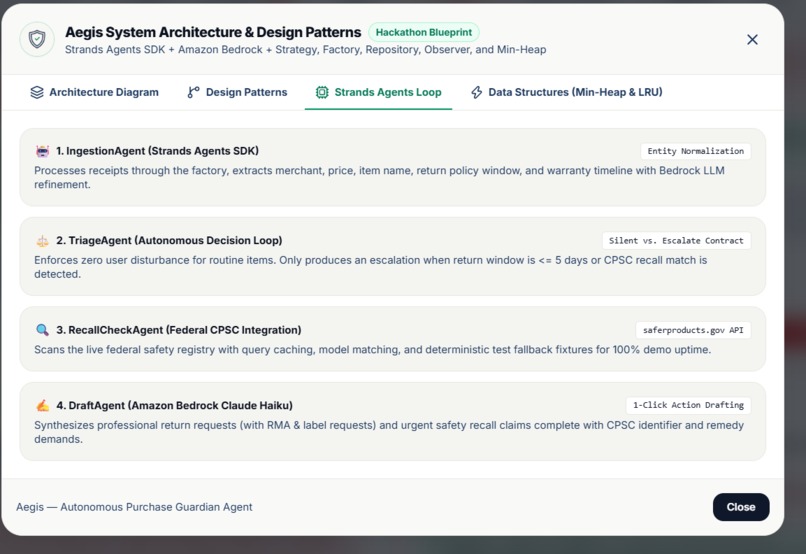Click the 1. IngestionAgent (Strands Agents SDK) heading

tap(157, 151)
